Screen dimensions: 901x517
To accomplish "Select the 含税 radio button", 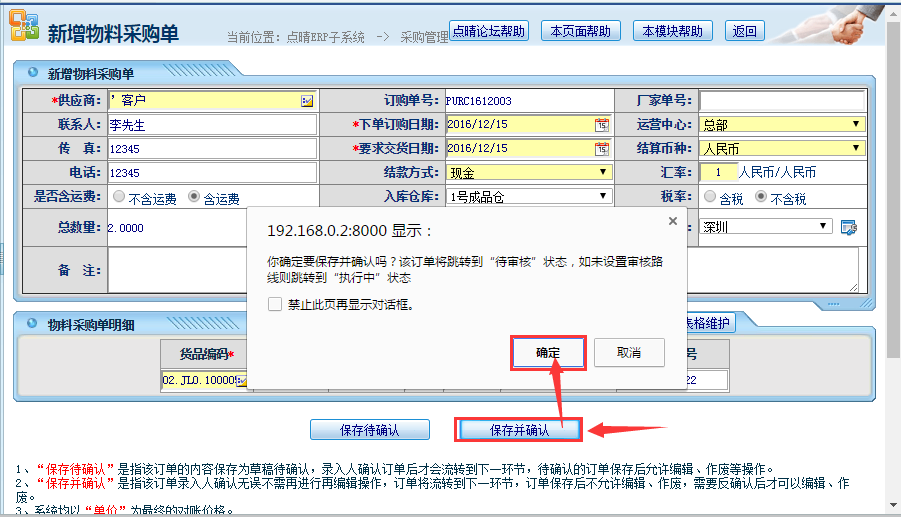I will [710, 198].
